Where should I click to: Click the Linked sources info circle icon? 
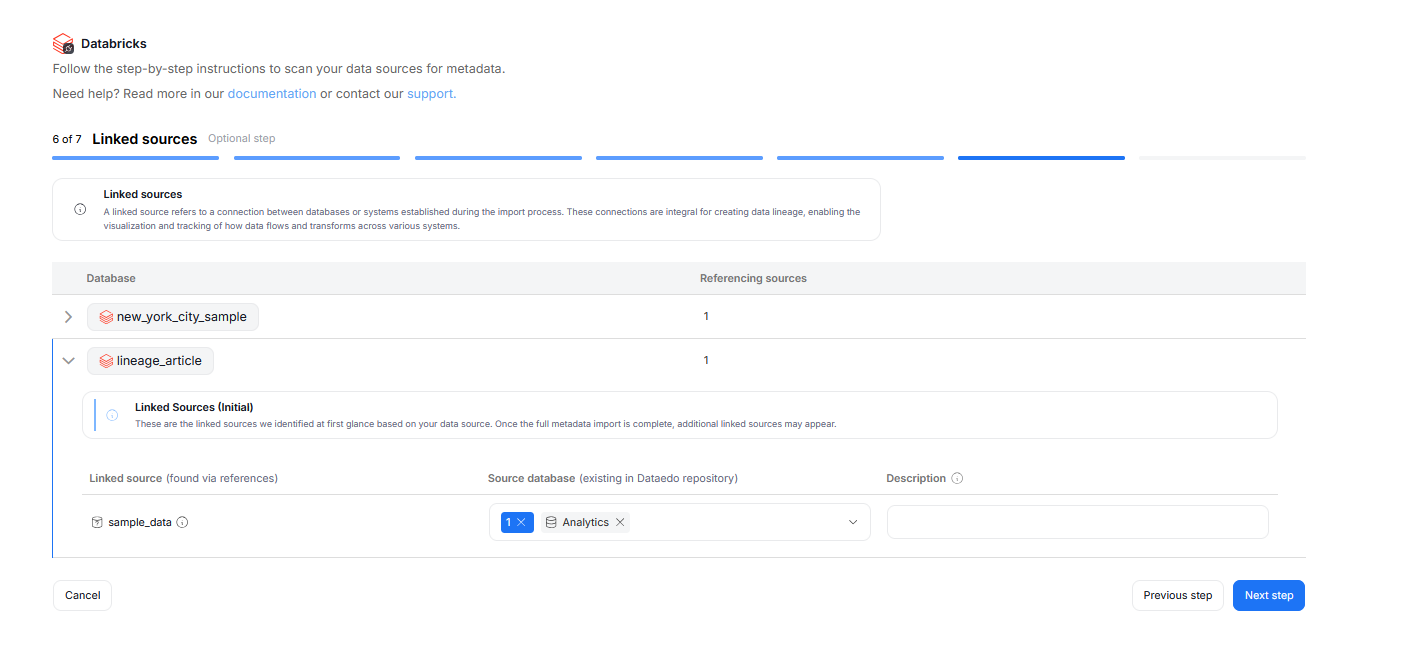click(80, 210)
